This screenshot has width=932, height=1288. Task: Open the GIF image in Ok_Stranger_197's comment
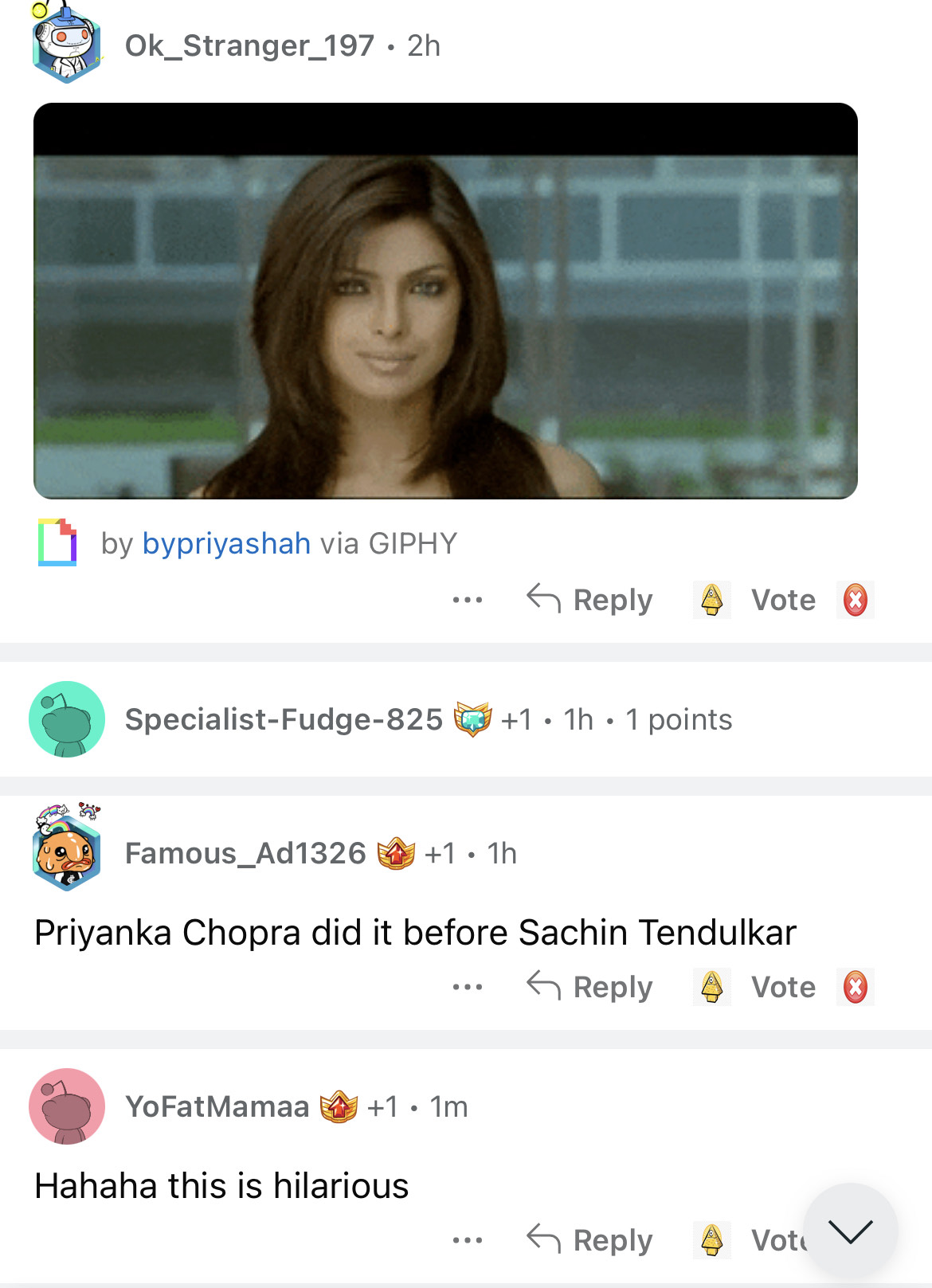(x=445, y=301)
